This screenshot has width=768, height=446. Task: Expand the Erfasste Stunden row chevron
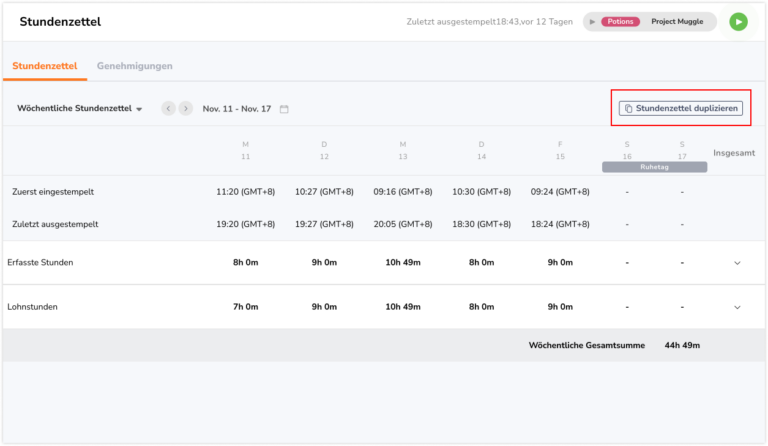click(737, 263)
